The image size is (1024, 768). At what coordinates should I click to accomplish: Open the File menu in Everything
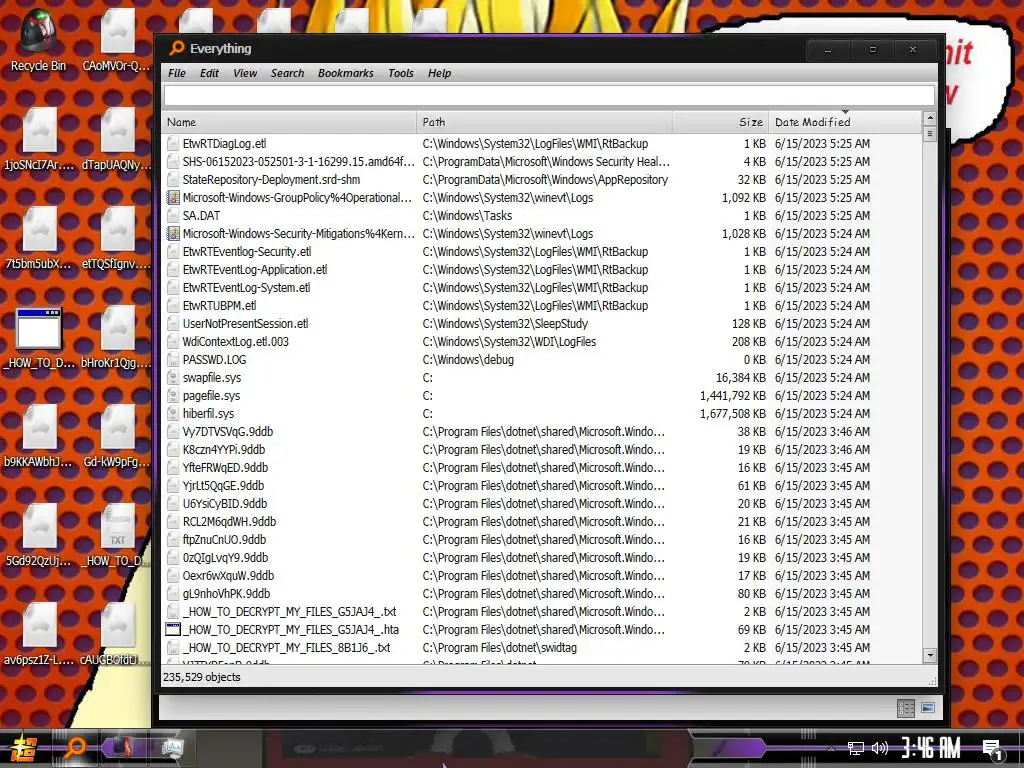pyautogui.click(x=176, y=73)
